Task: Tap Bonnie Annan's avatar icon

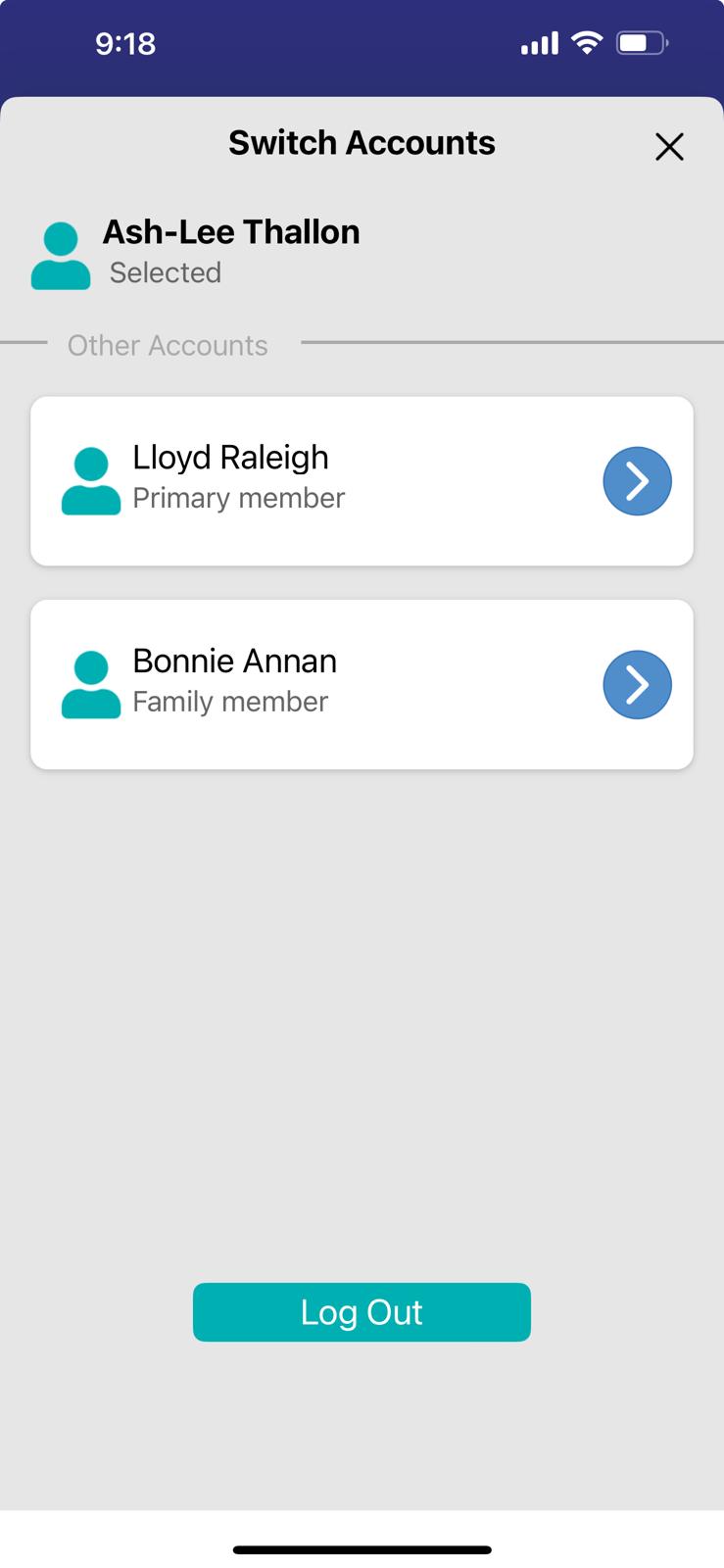Action: pyautogui.click(x=91, y=685)
